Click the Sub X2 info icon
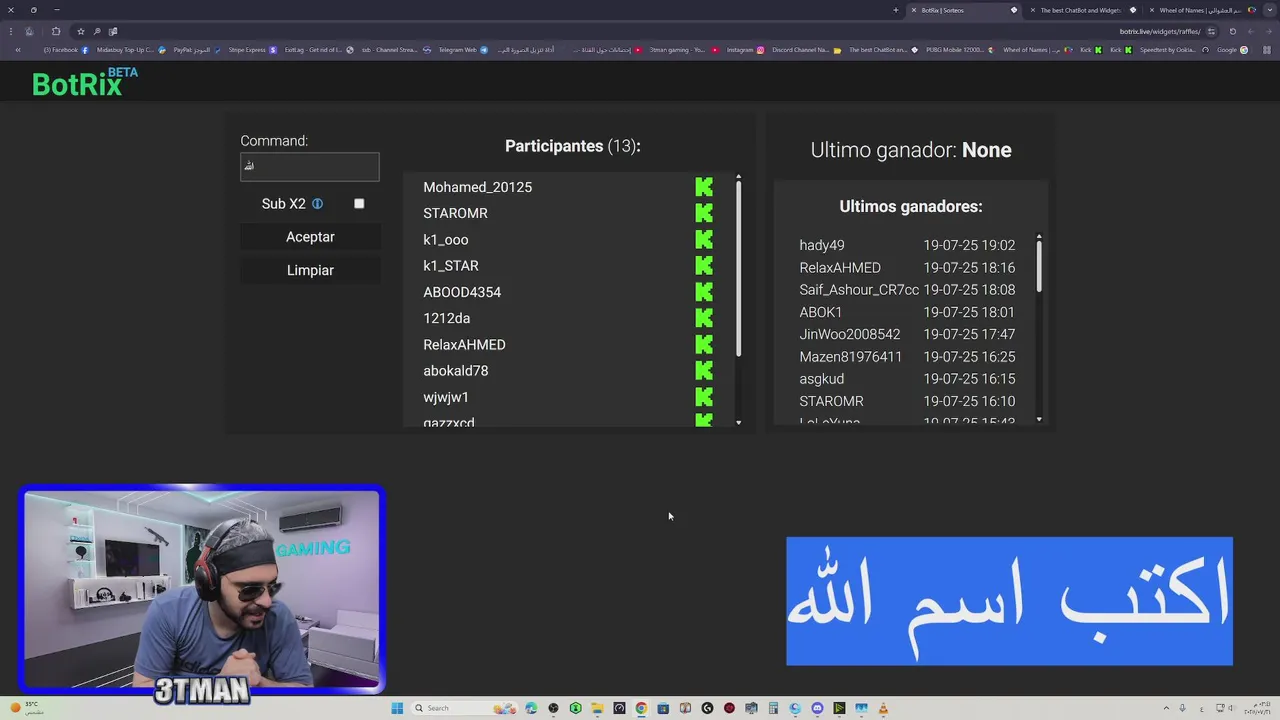The width and height of the screenshot is (1280, 720). click(317, 204)
